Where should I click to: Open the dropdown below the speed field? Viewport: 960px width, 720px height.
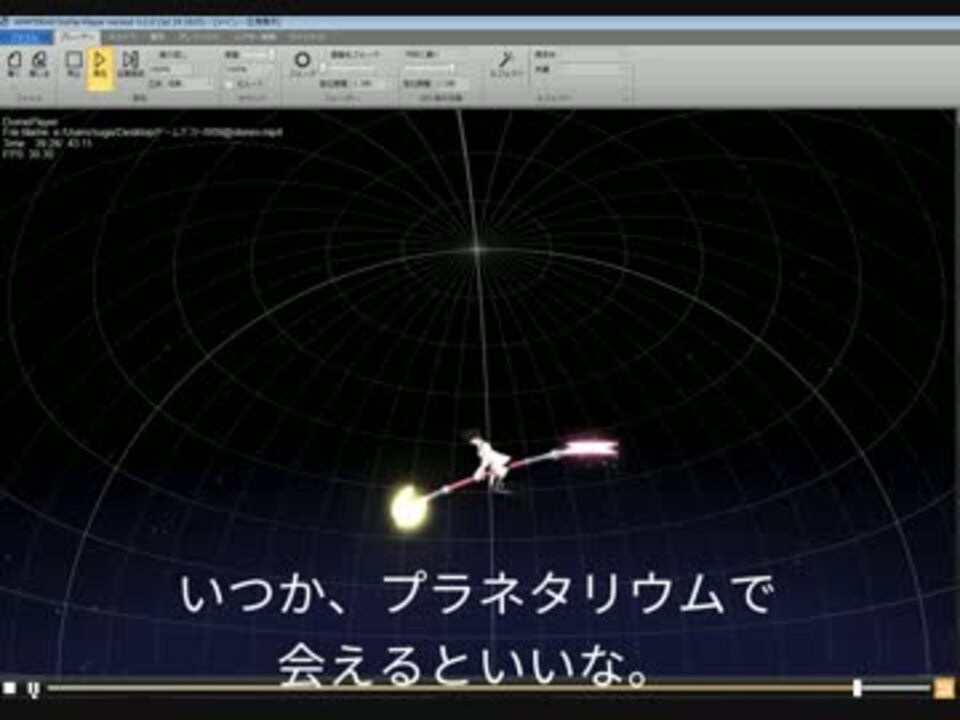pyautogui.click(x=182, y=83)
